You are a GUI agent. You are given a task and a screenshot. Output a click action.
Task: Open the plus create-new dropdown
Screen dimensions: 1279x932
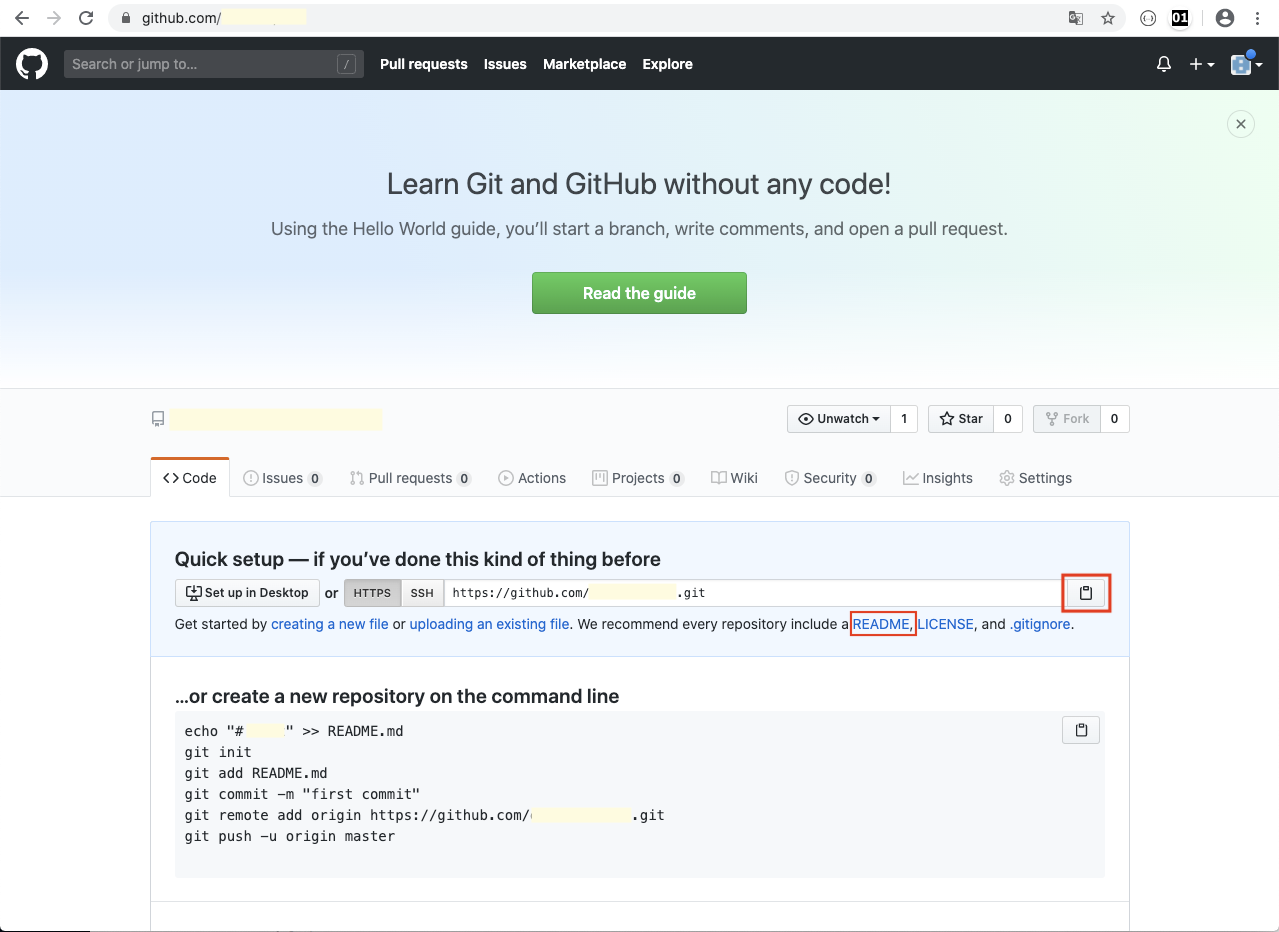click(1201, 64)
